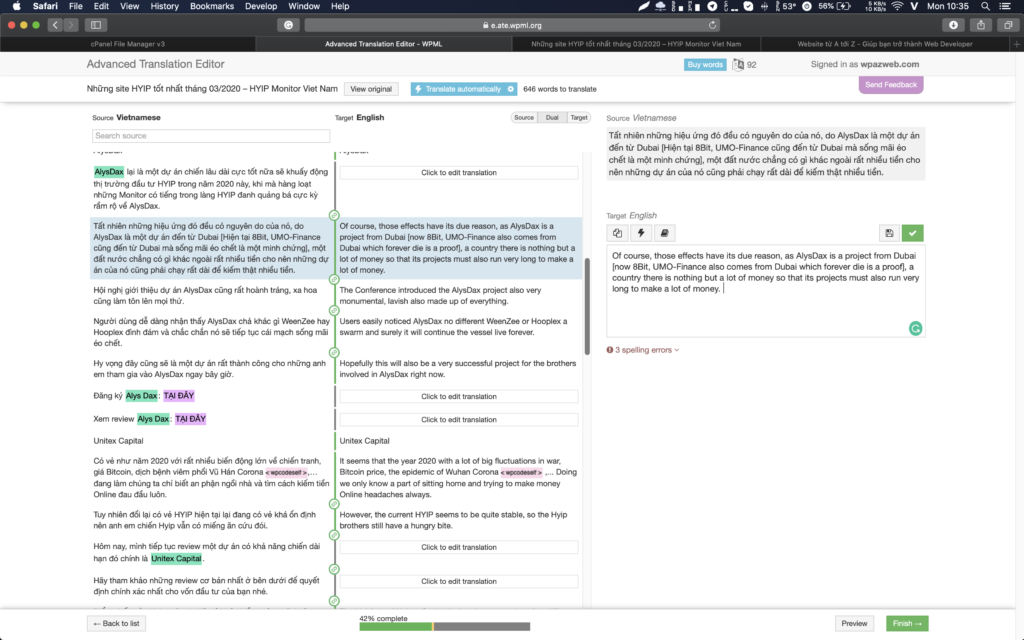Open the History menu

tap(164, 6)
